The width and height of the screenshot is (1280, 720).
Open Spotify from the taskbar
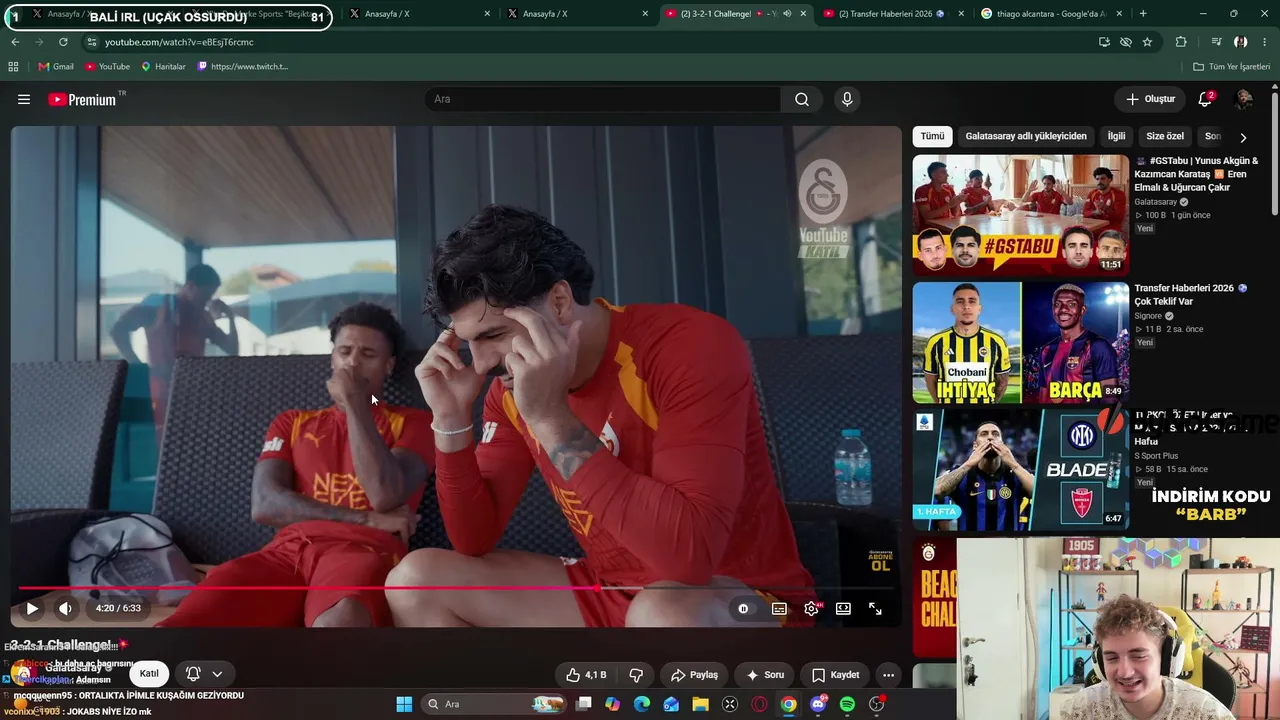[x=847, y=704]
